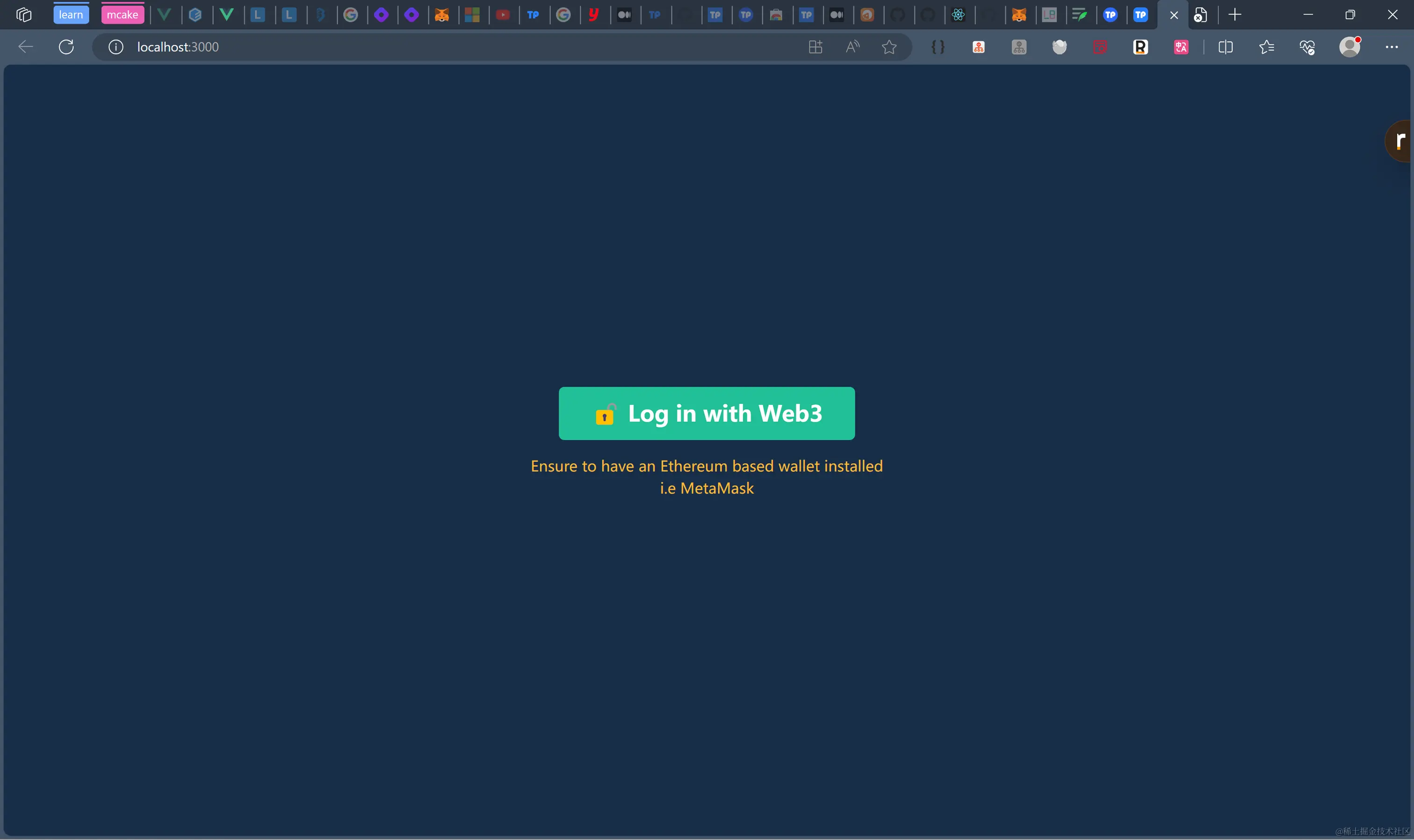View site information icon
This screenshot has width=1414, height=840.
pyautogui.click(x=115, y=47)
